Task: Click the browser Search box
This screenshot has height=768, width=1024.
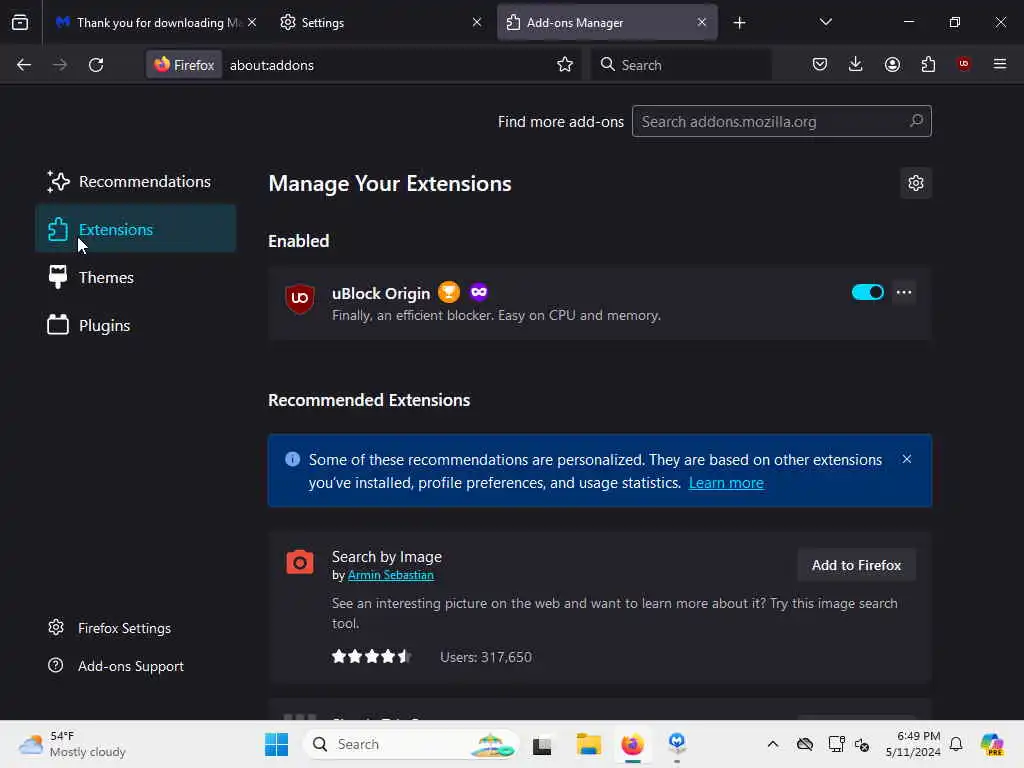Action: (x=681, y=65)
